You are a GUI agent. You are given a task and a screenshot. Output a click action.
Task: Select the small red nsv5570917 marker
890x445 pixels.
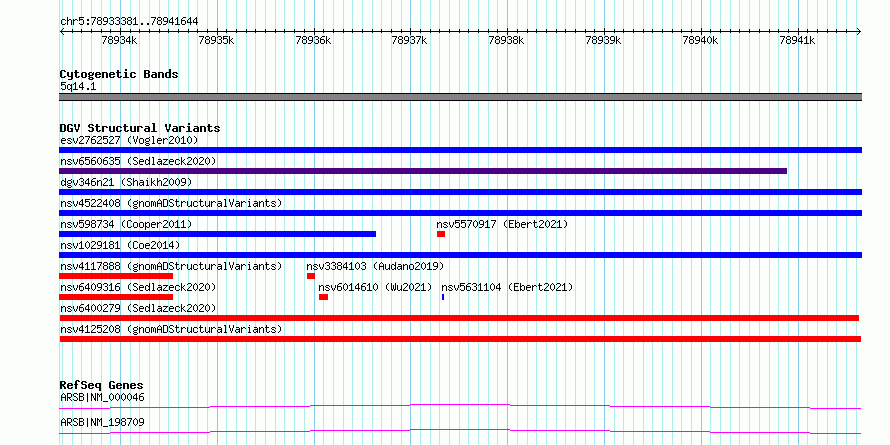pyautogui.click(x=441, y=234)
